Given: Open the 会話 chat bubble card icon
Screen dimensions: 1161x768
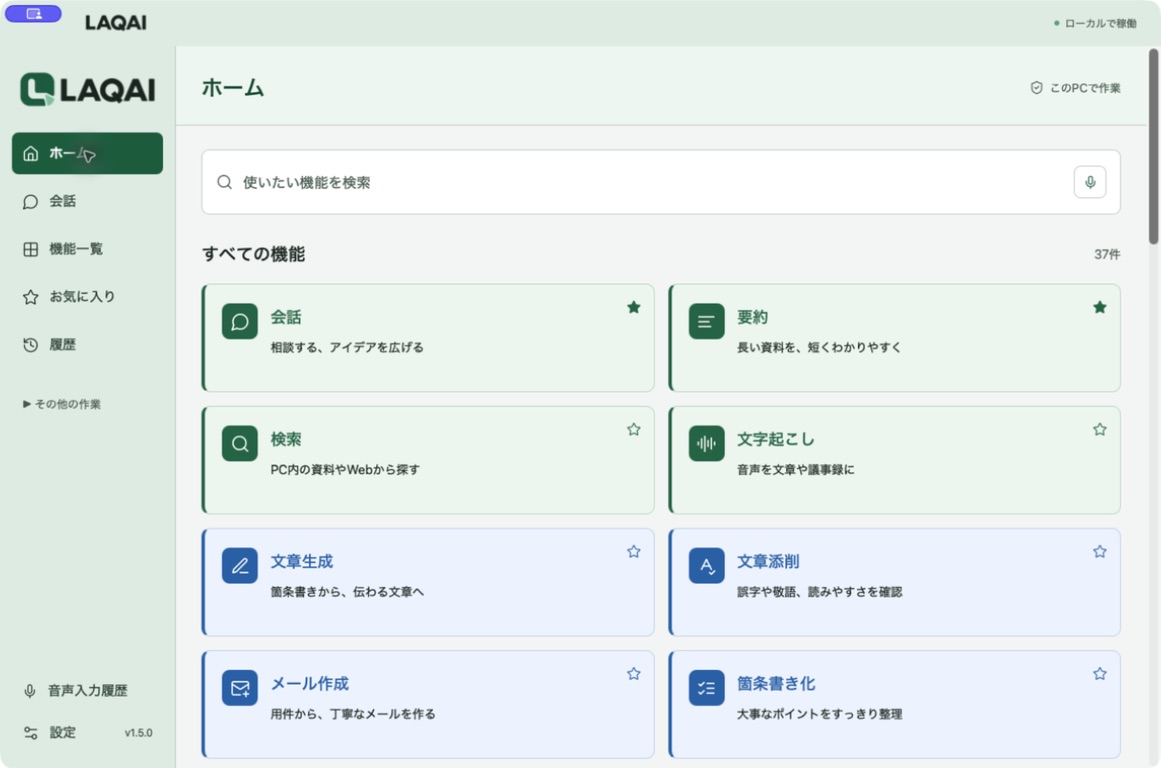Looking at the screenshot, I should point(240,321).
